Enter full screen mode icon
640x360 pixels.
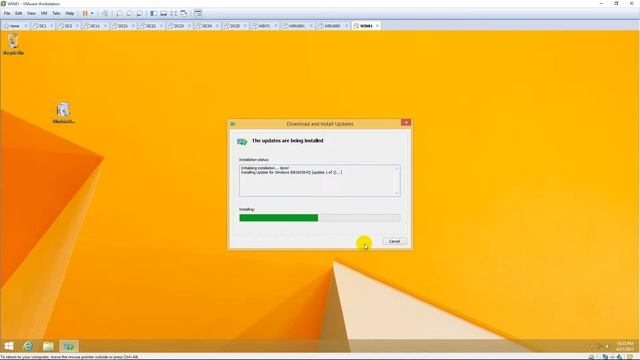point(173,13)
